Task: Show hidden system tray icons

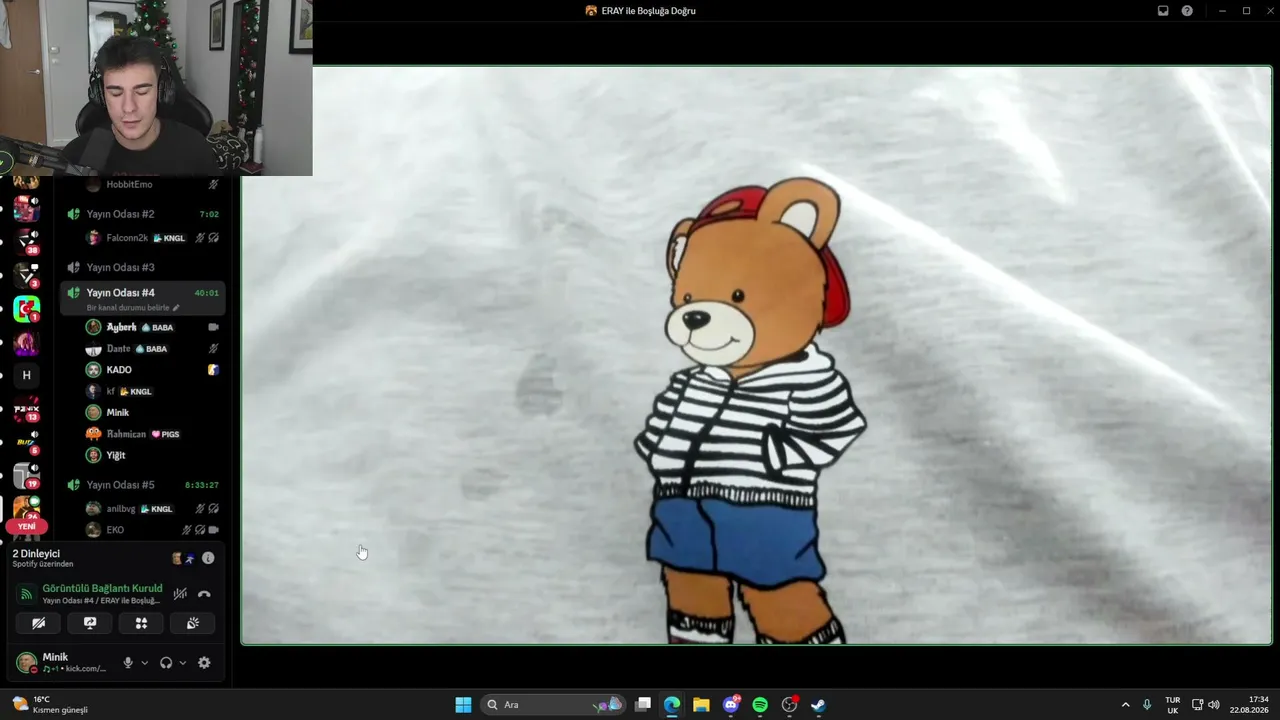Action: click(1125, 705)
